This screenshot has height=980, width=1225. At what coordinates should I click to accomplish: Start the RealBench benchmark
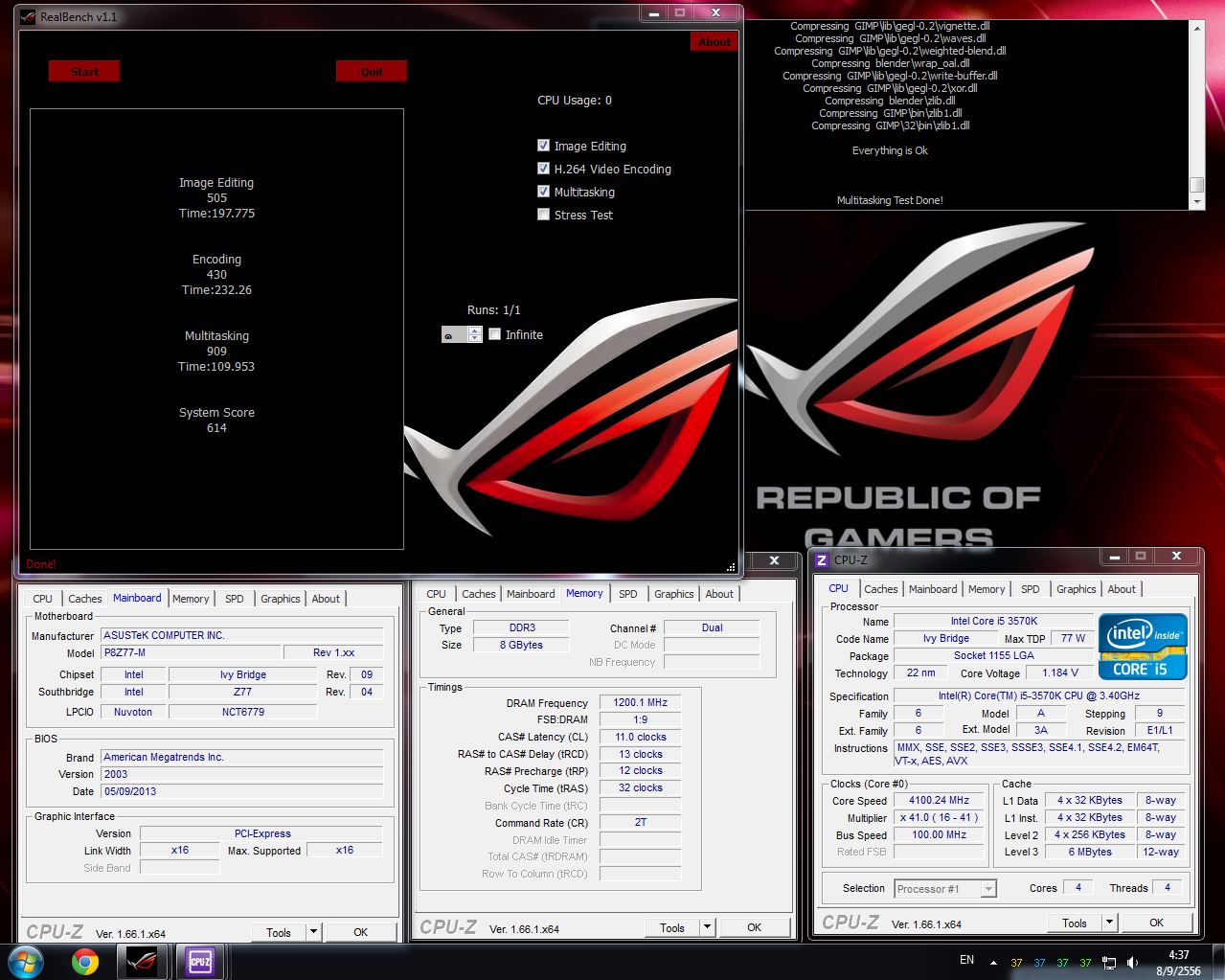pos(84,72)
